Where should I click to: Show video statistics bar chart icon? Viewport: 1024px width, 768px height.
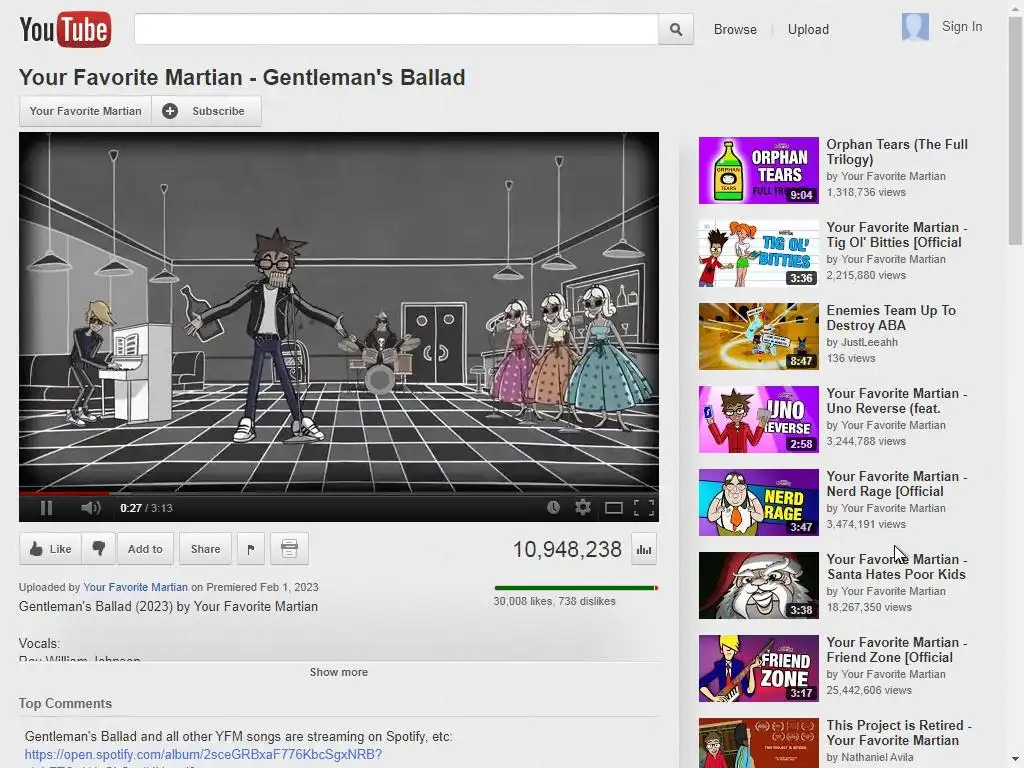[x=644, y=549]
